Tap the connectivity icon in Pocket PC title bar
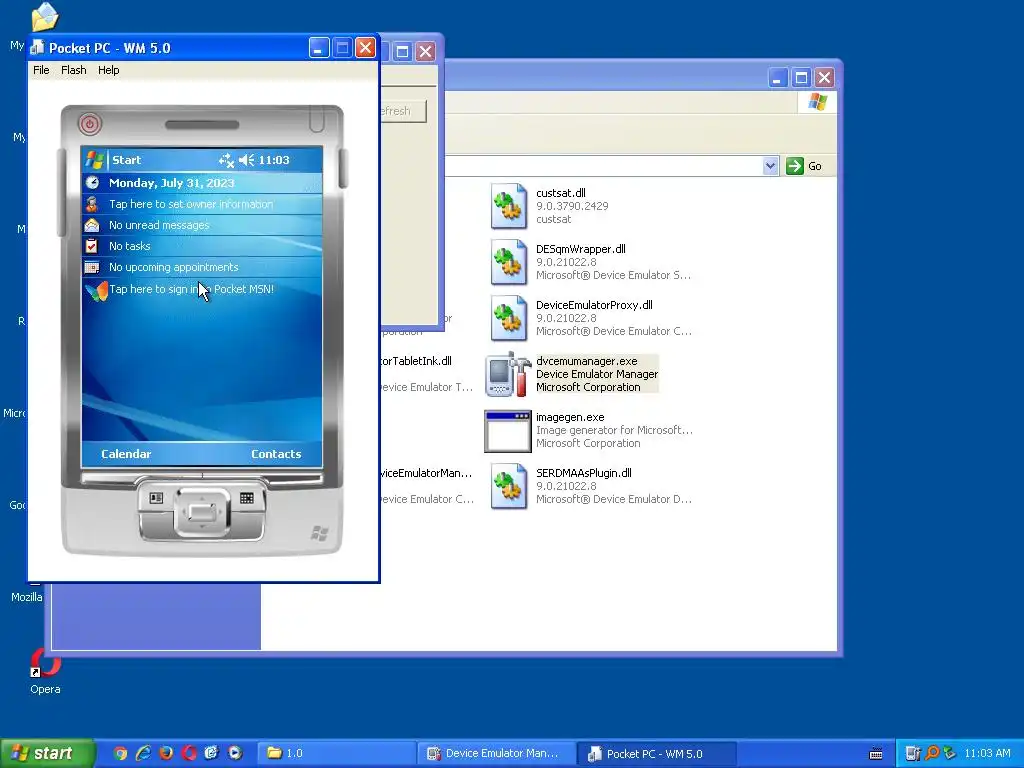 pos(226,160)
